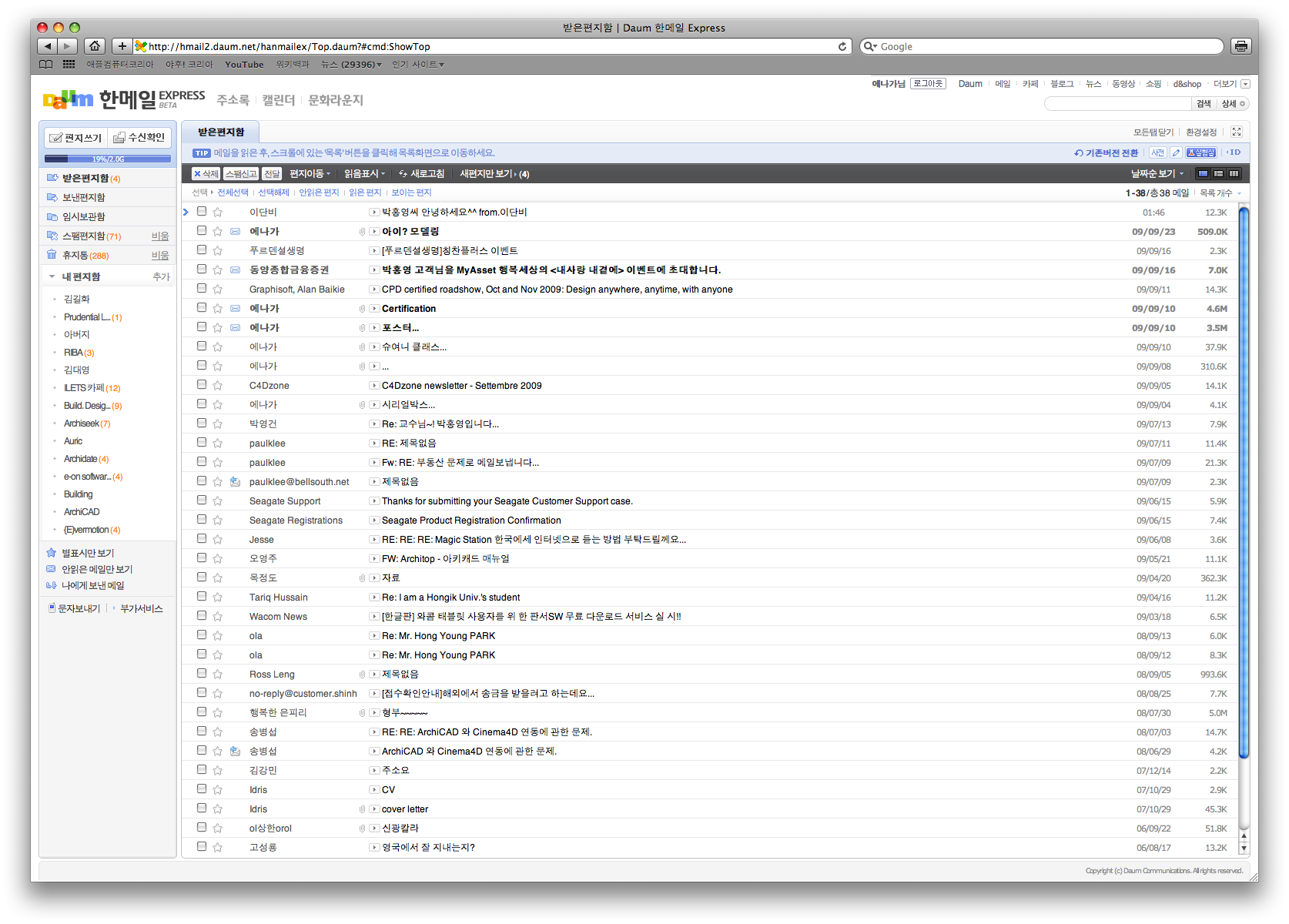
Task: Open the 캘린더 calendar menu
Action: pos(279,100)
